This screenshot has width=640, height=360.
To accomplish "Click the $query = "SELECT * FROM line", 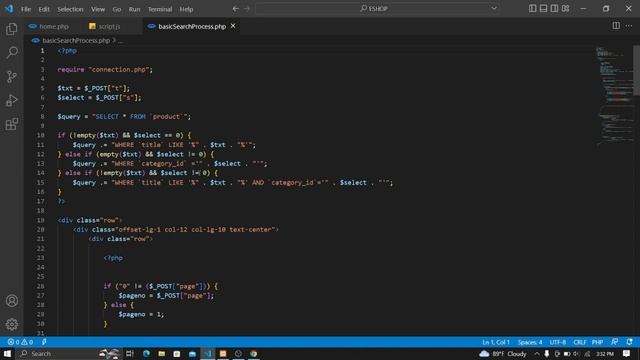I will point(124,116).
